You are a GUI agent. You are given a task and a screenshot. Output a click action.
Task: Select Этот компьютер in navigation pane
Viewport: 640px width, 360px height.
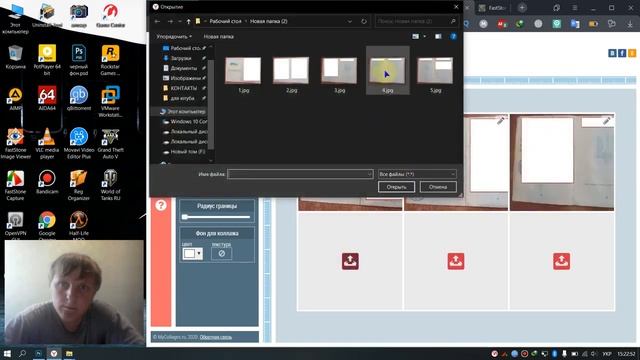182,111
